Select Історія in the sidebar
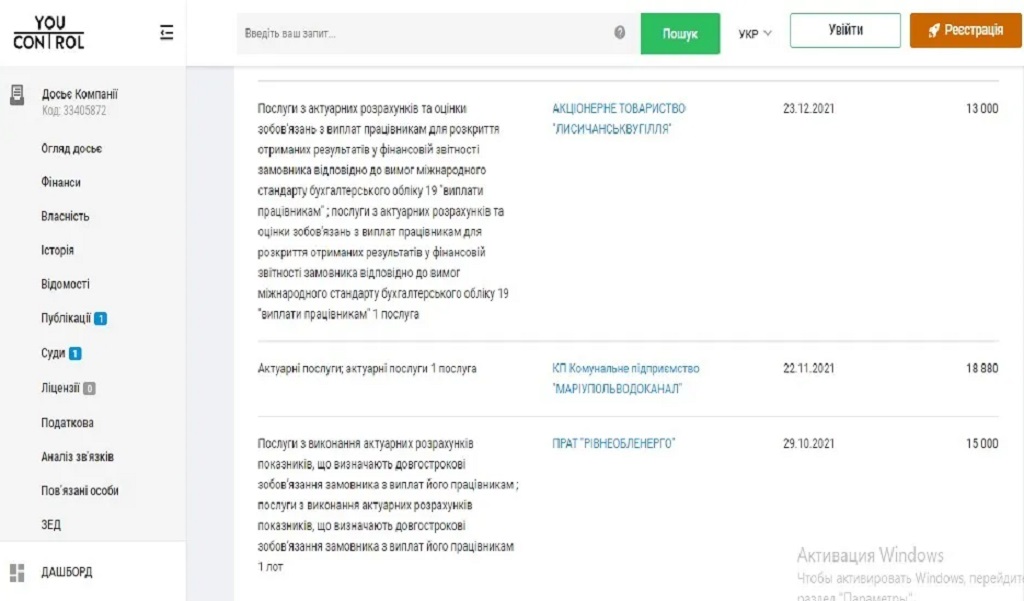The width and height of the screenshot is (1024, 601). pos(57,250)
